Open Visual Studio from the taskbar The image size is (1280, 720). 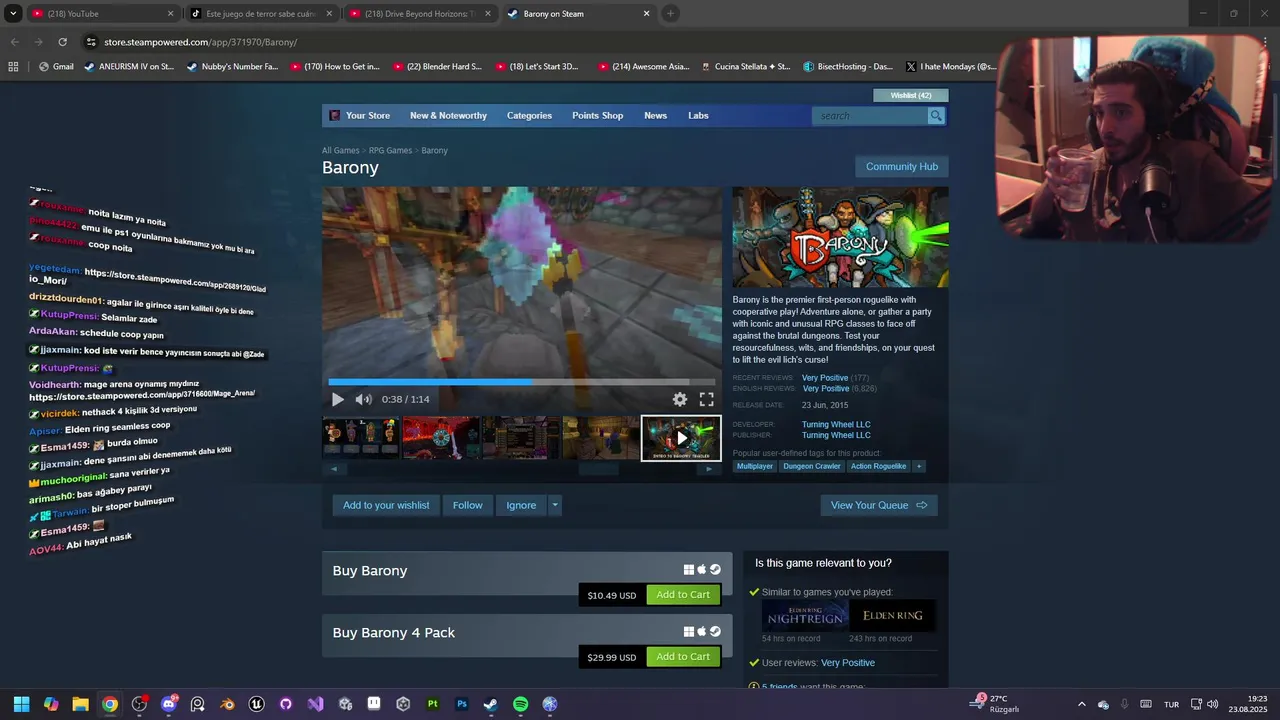(x=315, y=704)
